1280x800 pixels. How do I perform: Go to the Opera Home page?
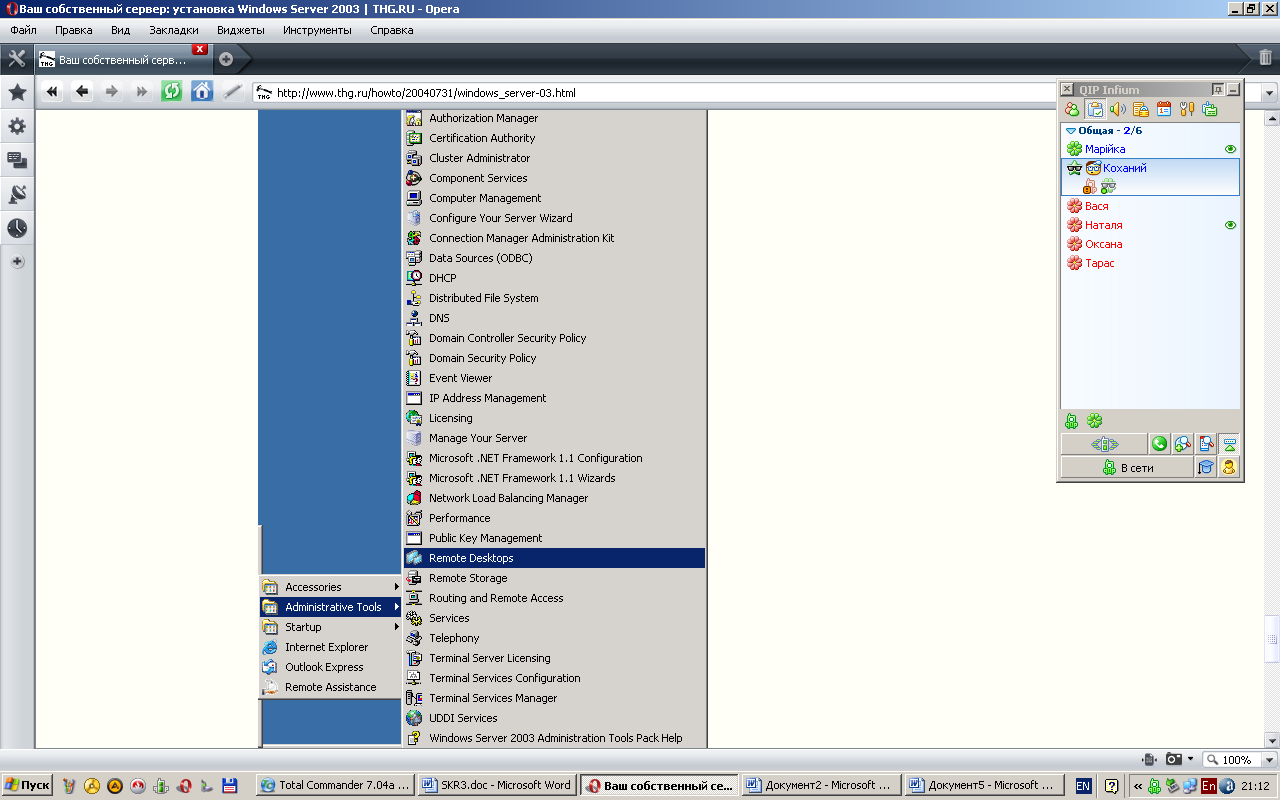click(202, 92)
